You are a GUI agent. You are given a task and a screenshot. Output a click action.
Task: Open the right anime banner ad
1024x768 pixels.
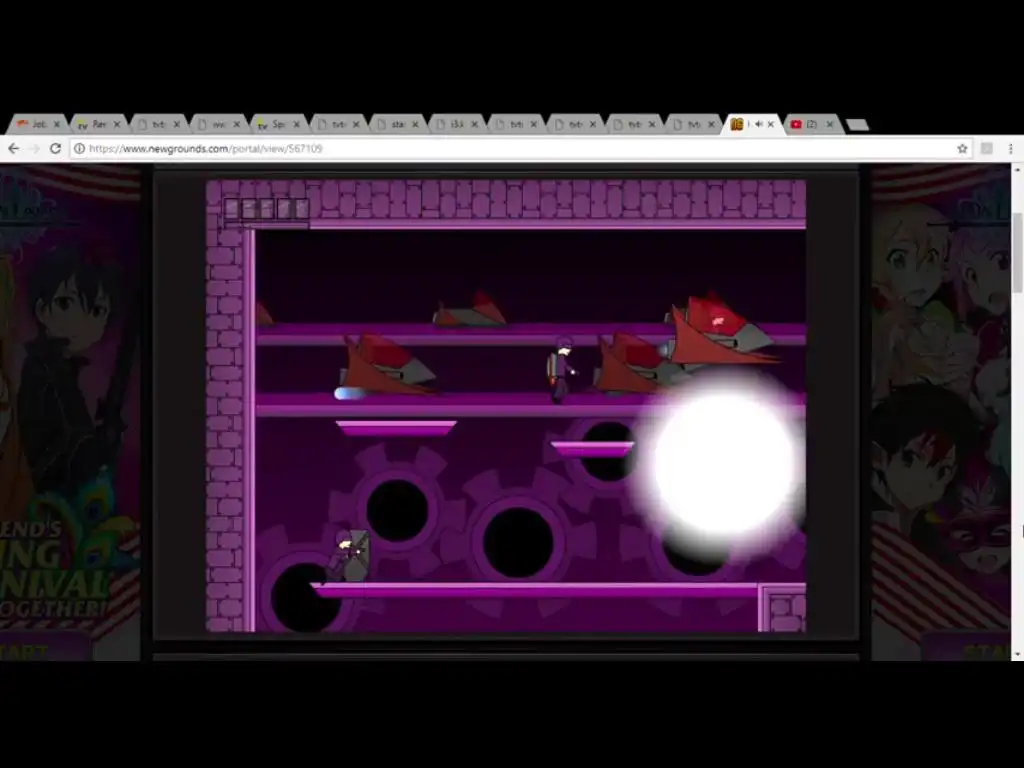[941, 413]
